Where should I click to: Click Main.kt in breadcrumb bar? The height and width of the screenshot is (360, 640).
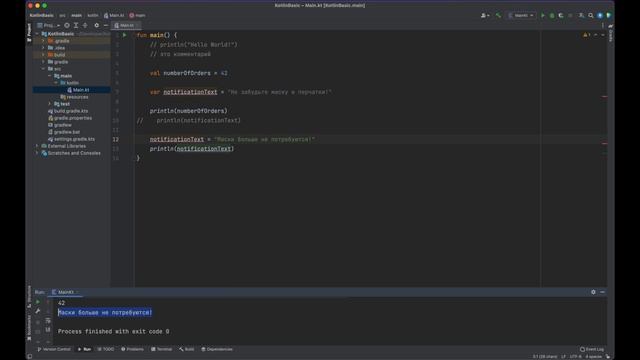point(114,16)
